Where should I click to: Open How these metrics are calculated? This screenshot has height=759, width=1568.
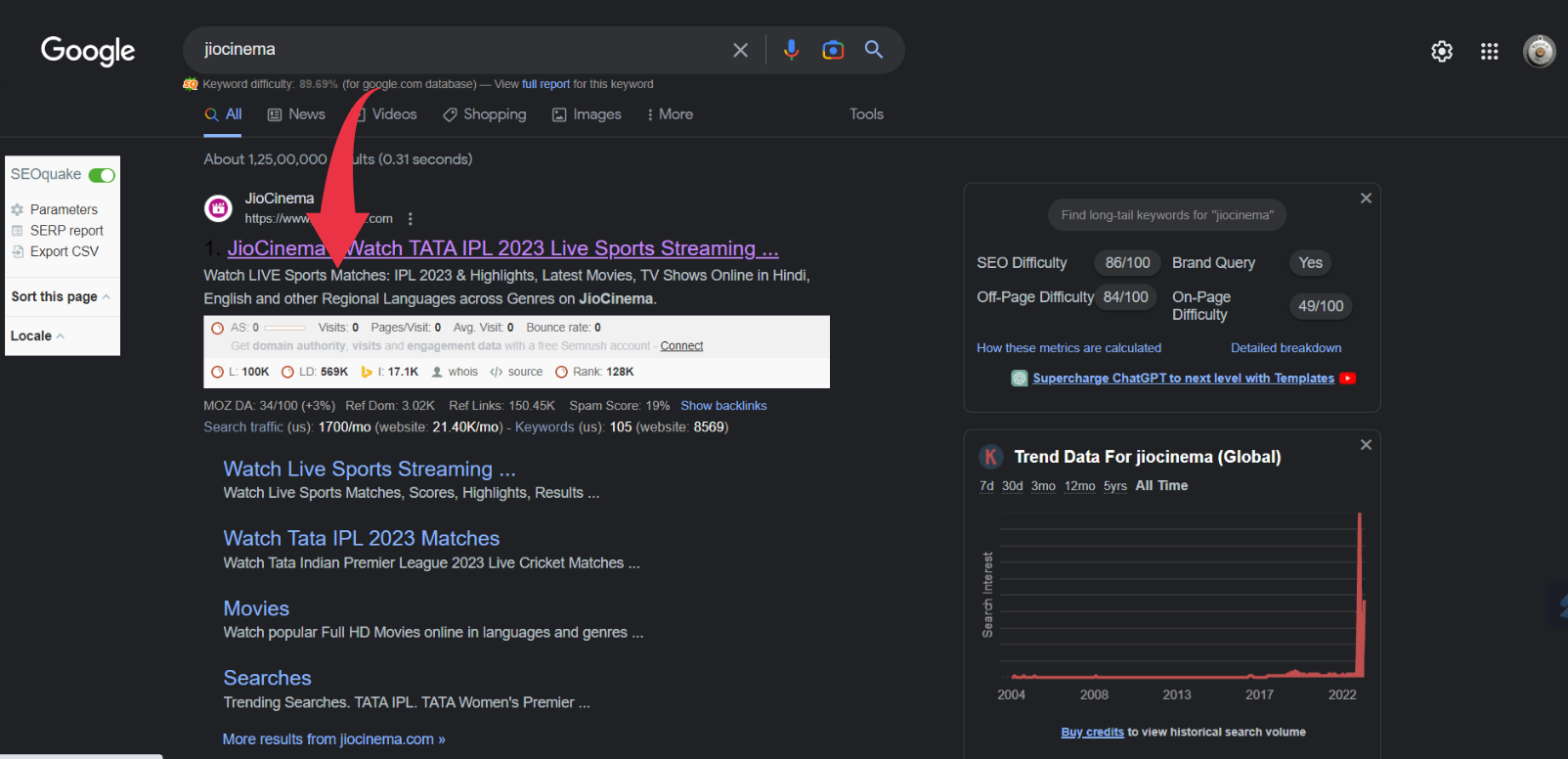point(1068,348)
